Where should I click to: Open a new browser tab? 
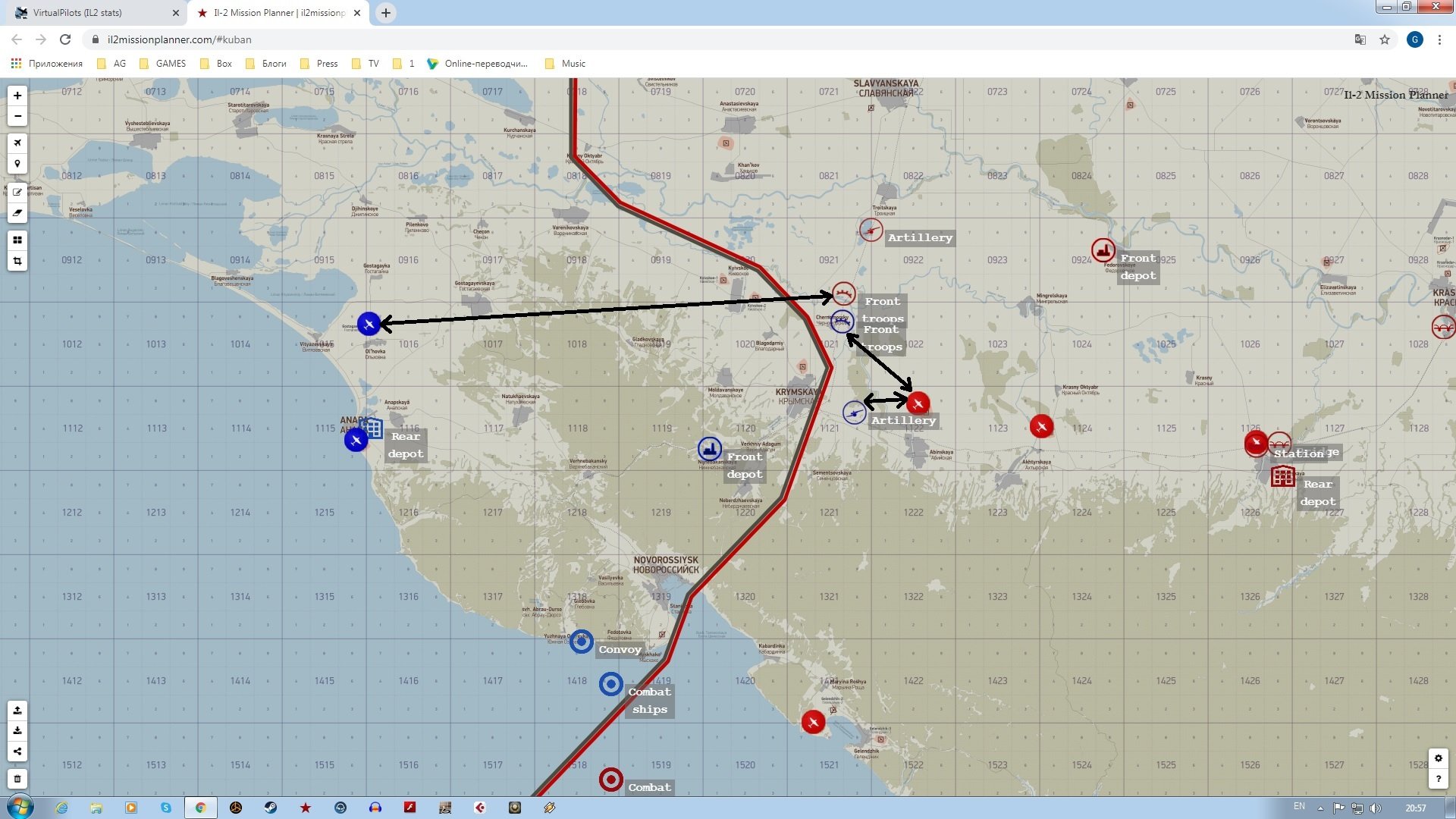386,13
